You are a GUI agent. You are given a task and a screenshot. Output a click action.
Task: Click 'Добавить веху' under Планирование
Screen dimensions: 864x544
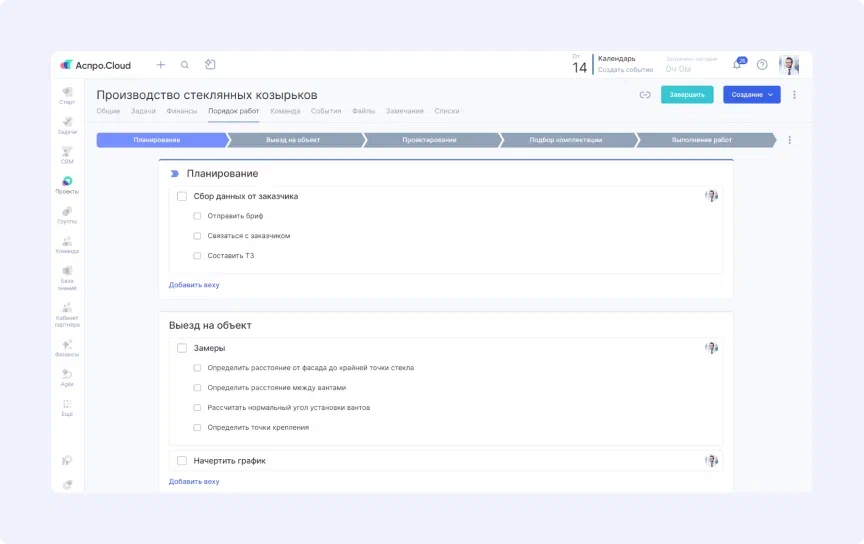(x=194, y=285)
